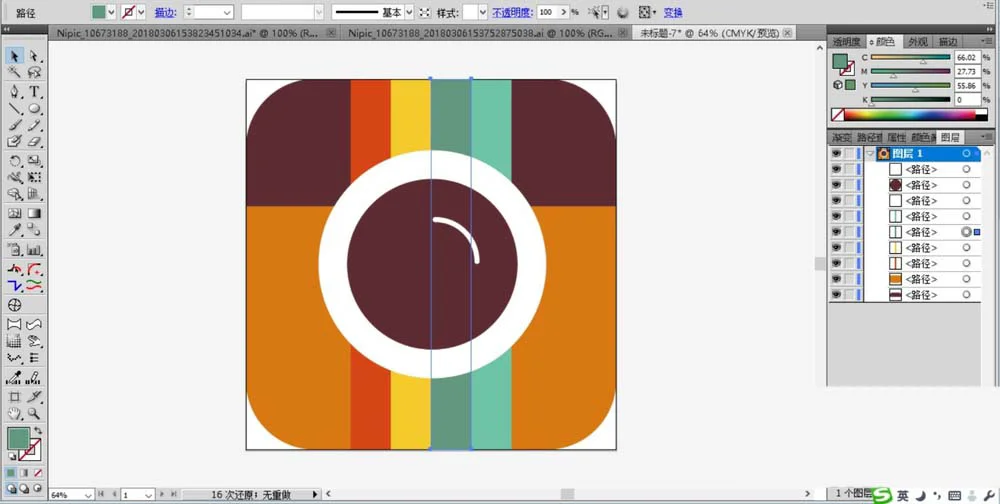Select the Magic Wand tool

[15, 73]
